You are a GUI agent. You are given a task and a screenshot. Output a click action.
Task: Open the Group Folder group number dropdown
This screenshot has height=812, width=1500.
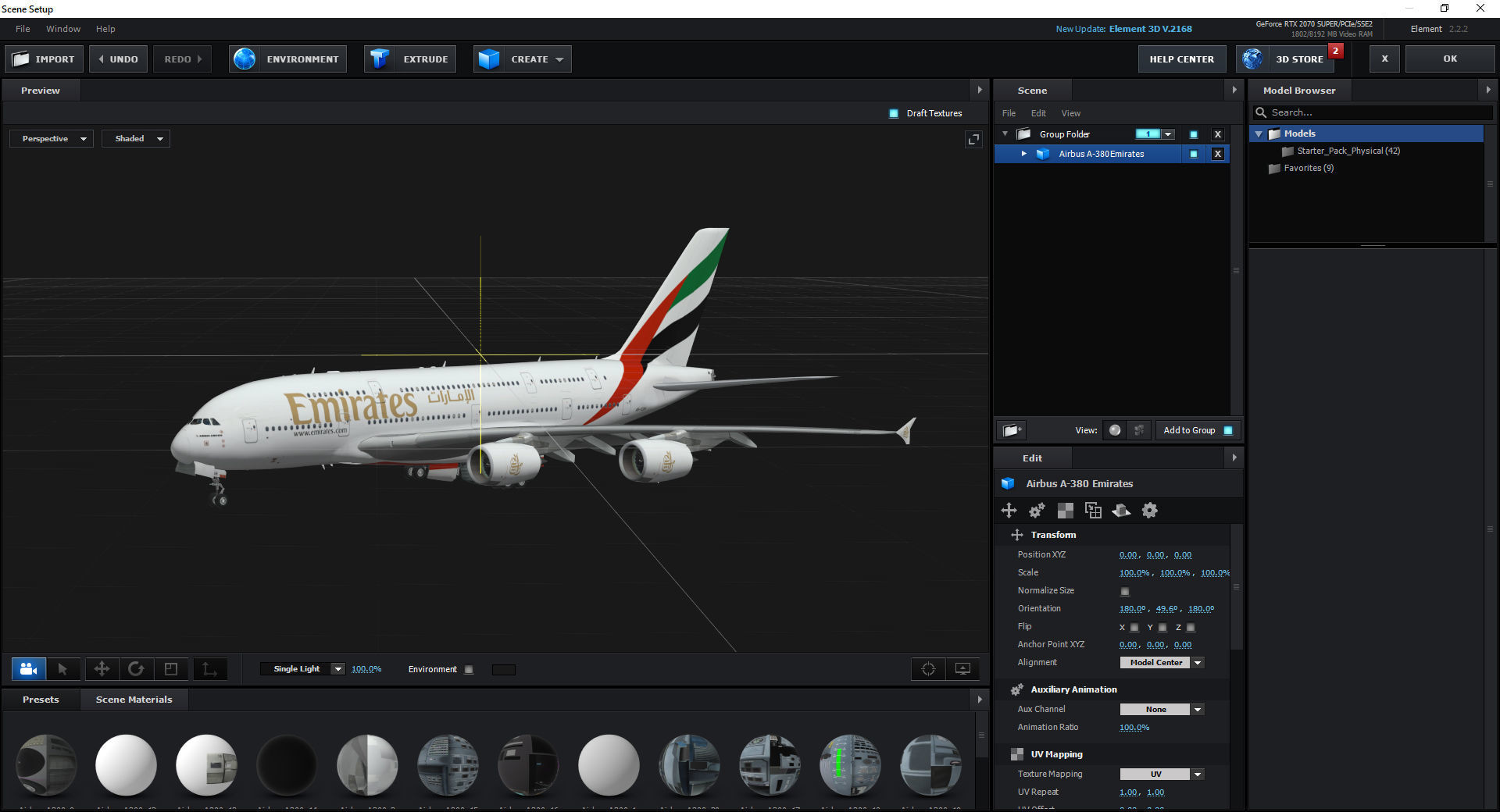coord(1168,134)
